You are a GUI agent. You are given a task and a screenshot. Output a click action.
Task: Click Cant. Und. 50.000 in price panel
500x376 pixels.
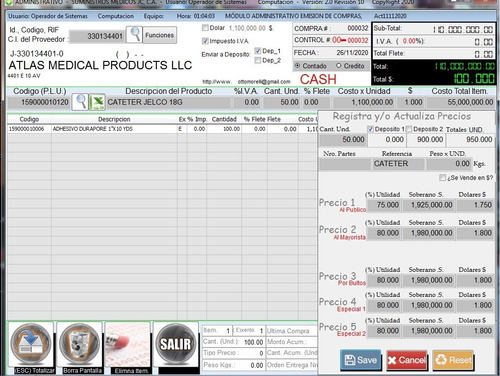(343, 140)
